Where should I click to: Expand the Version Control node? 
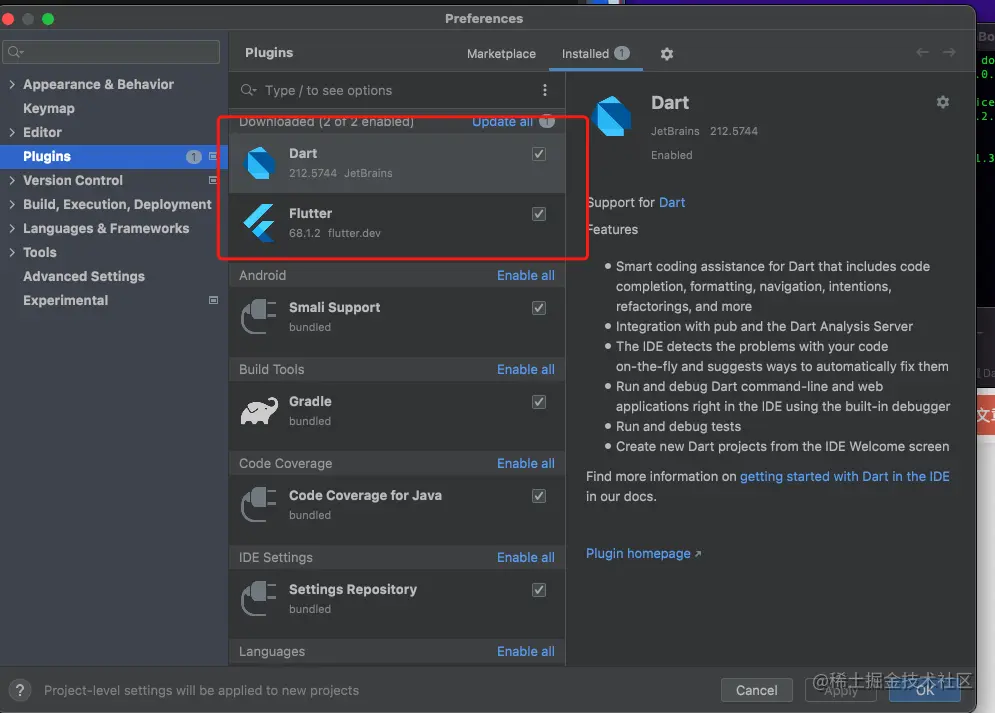click(x=12, y=180)
